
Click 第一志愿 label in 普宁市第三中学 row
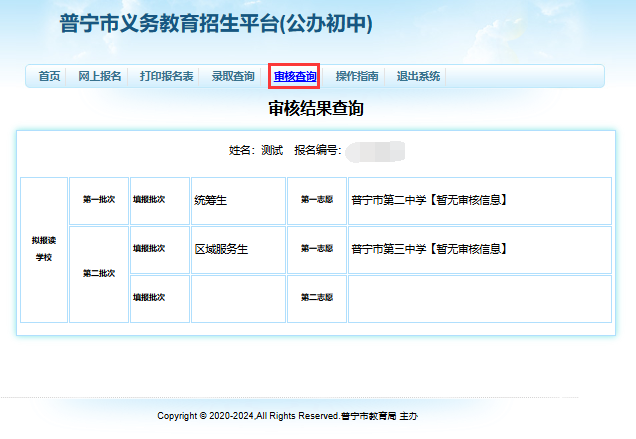click(x=317, y=249)
